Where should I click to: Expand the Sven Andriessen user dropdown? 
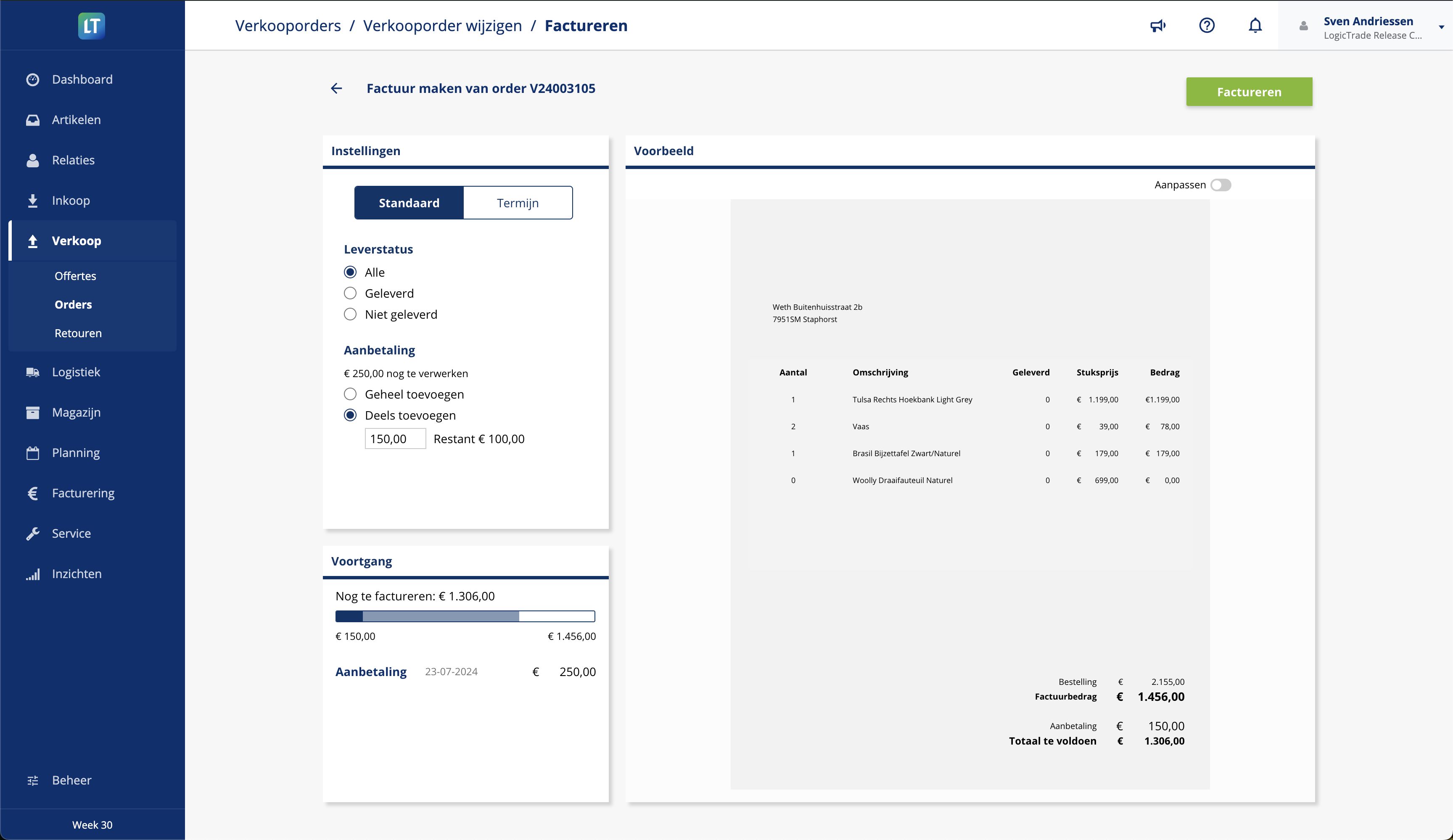tap(1441, 26)
